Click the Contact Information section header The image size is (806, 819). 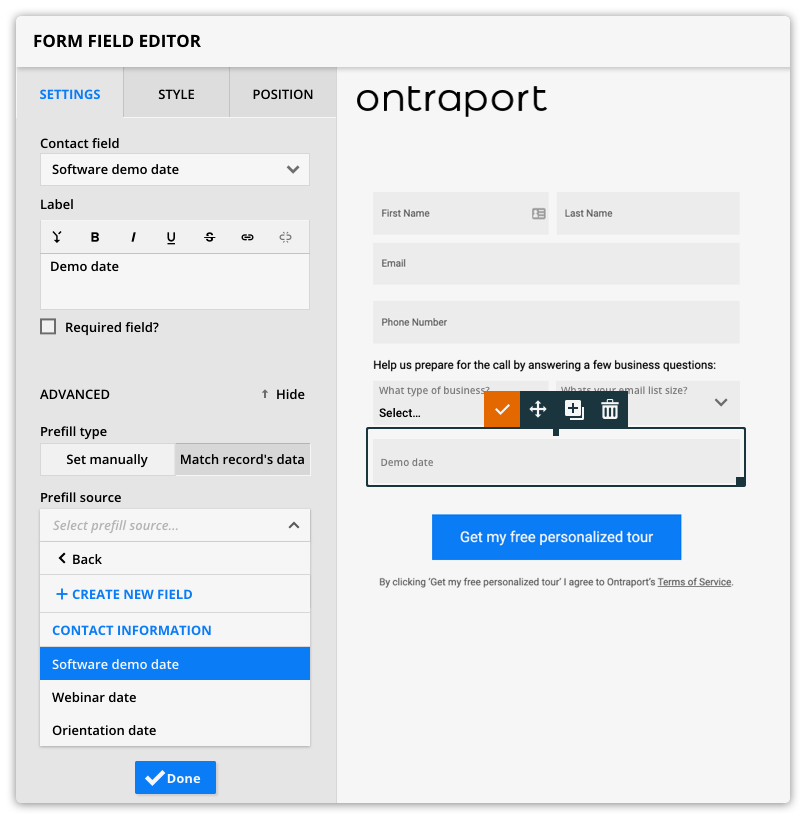coord(132,630)
